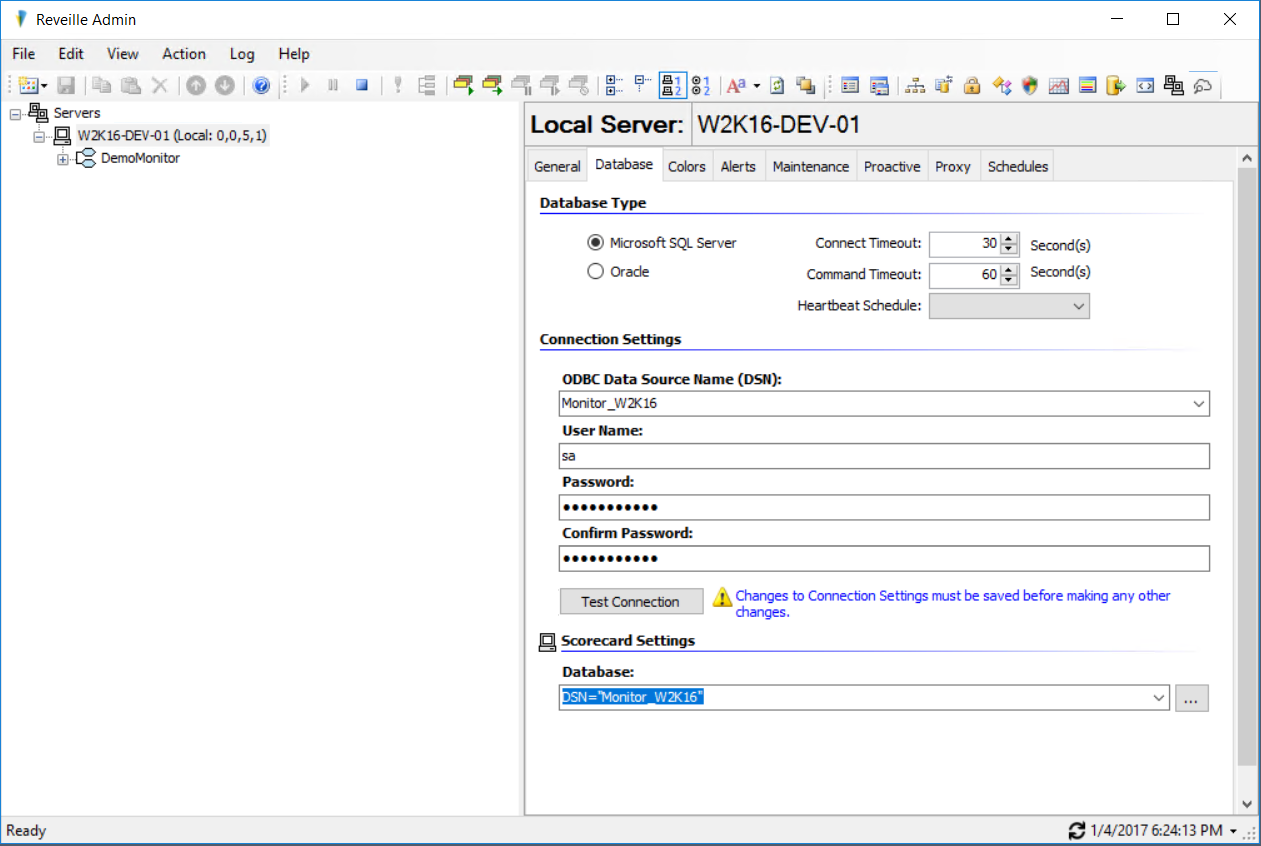The width and height of the screenshot is (1261, 846).
Task: Click the ellipsis browse button for Database
Action: click(x=1192, y=698)
